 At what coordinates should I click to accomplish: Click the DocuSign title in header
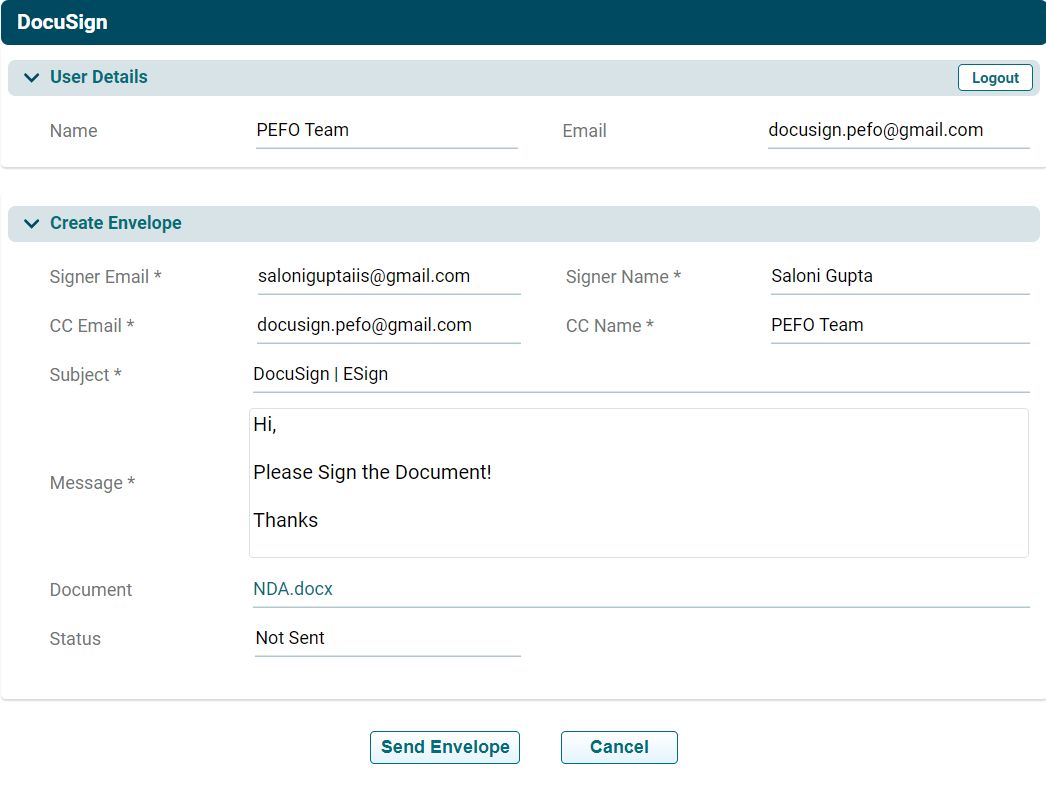click(x=62, y=22)
